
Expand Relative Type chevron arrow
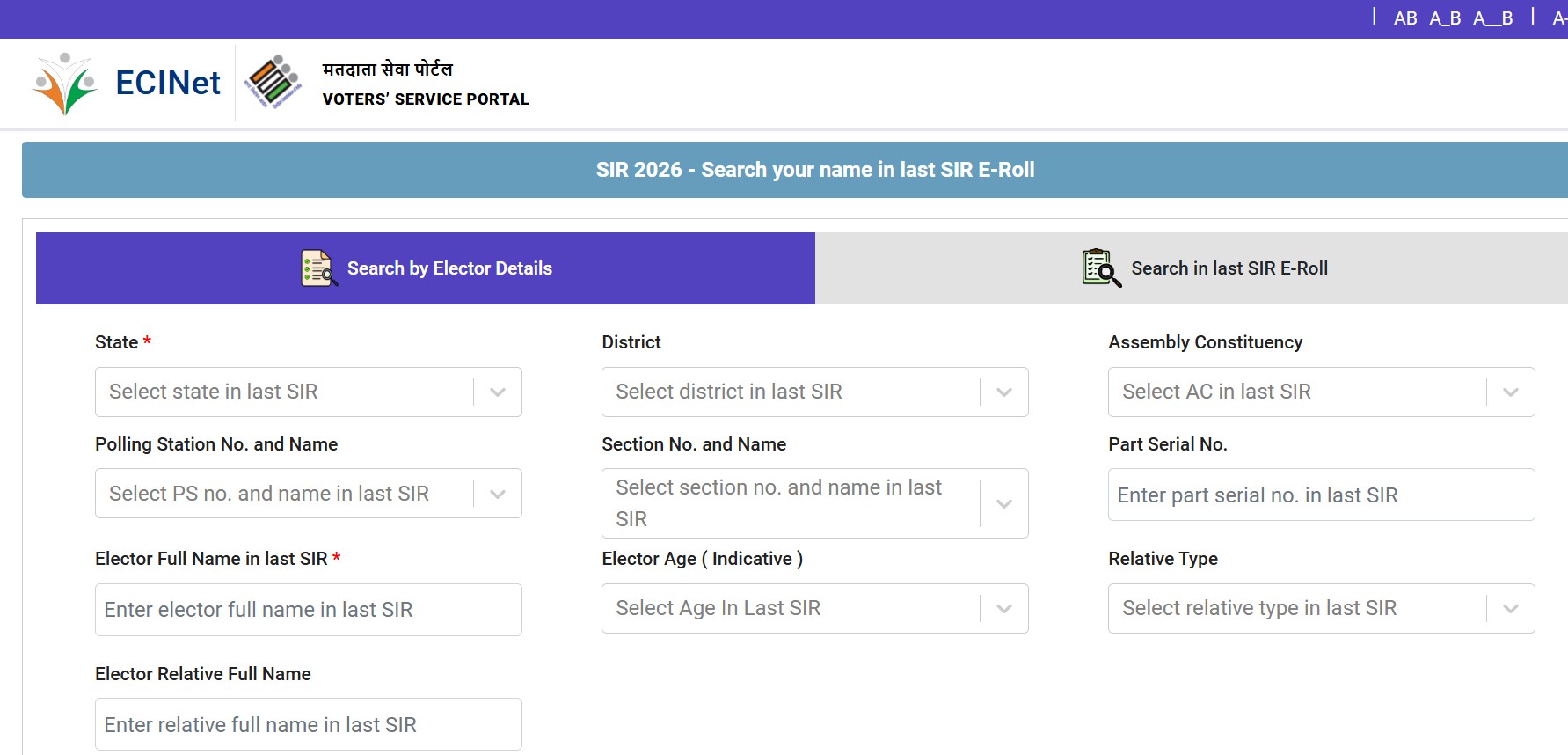pos(1511,609)
